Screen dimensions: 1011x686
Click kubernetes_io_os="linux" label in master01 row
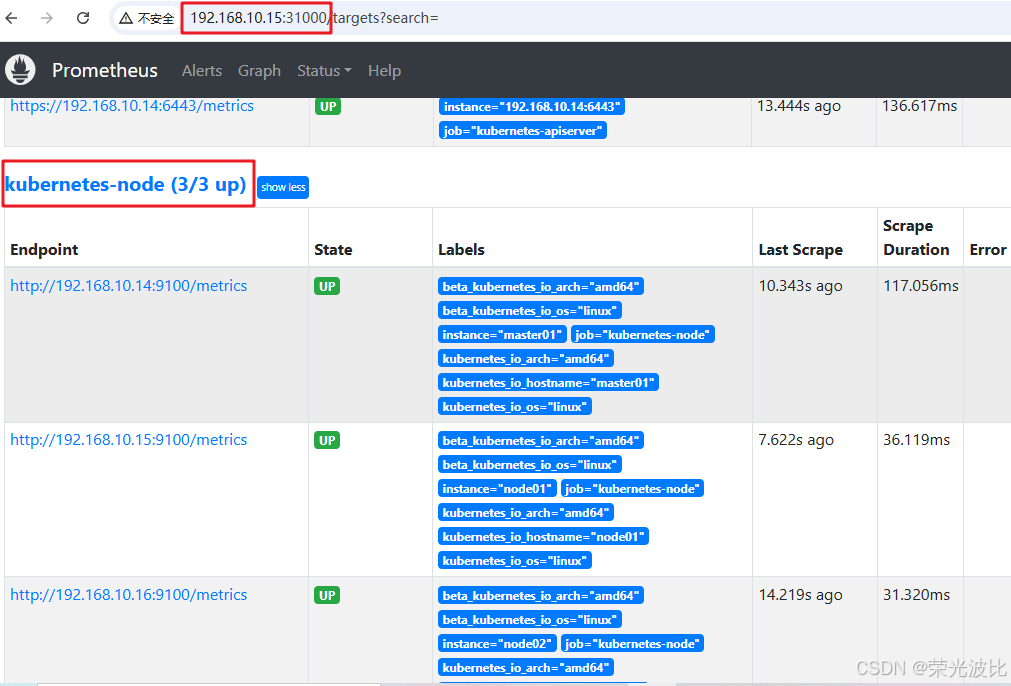click(515, 406)
